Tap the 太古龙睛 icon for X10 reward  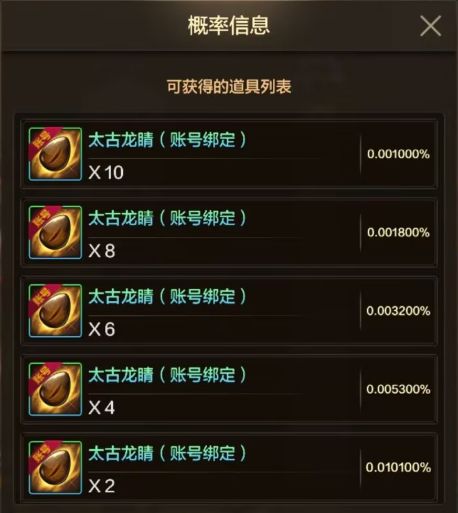pos(55,154)
